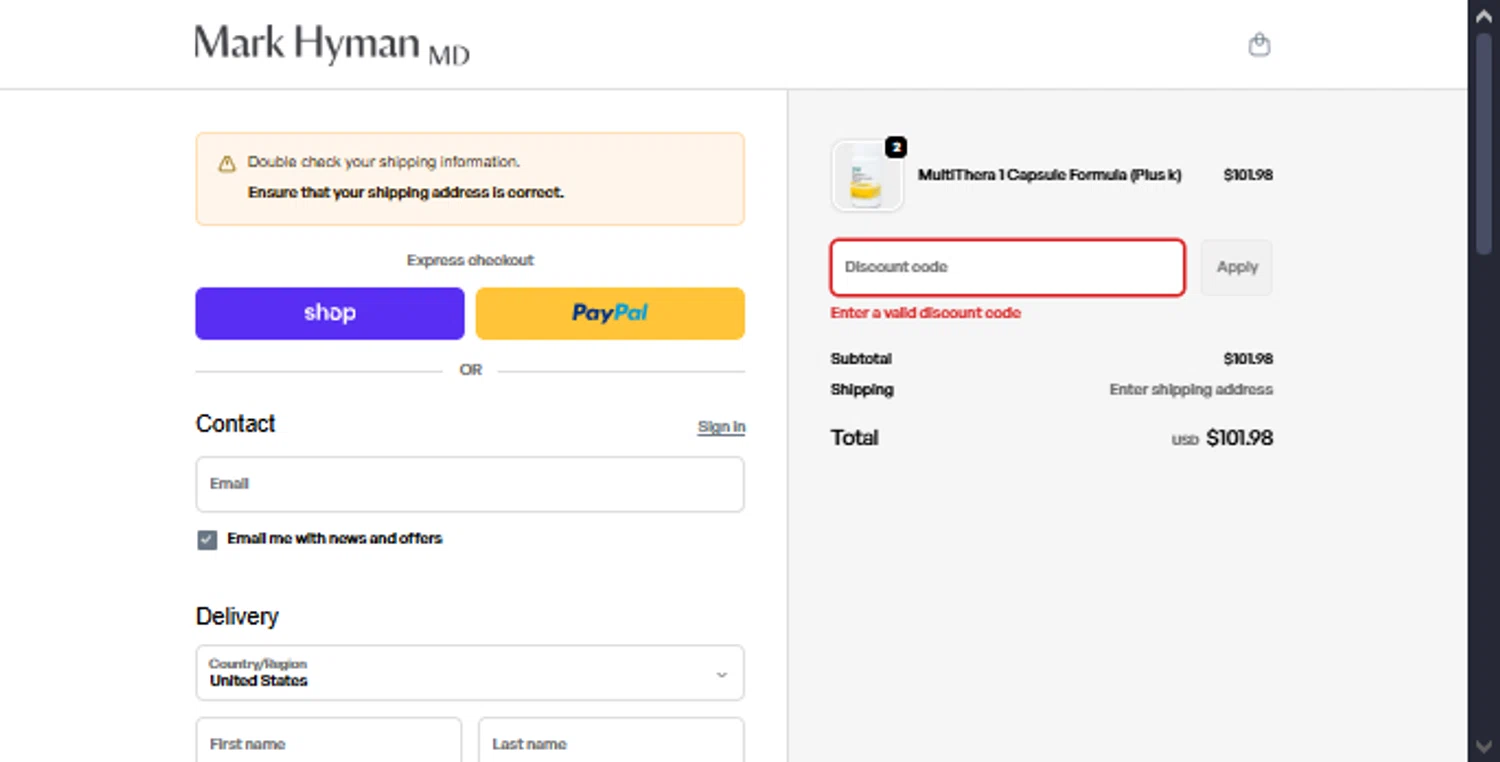Click the Apply discount button
1500x762 pixels.
pos(1237,267)
